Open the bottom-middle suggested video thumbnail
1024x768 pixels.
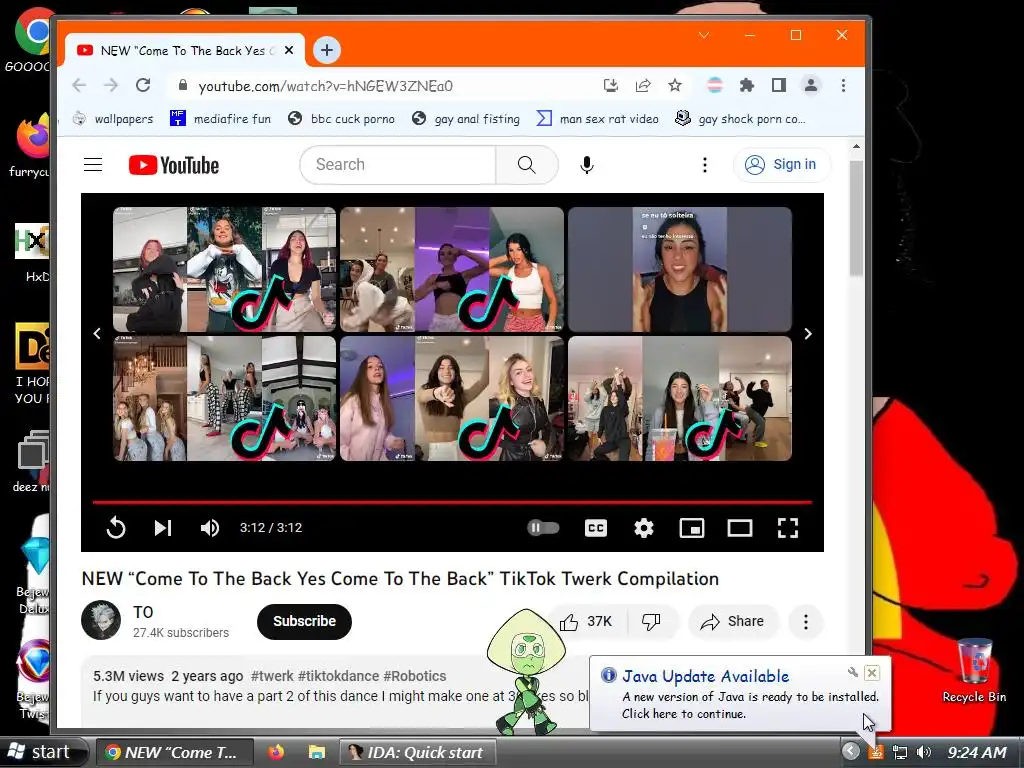[452, 398]
